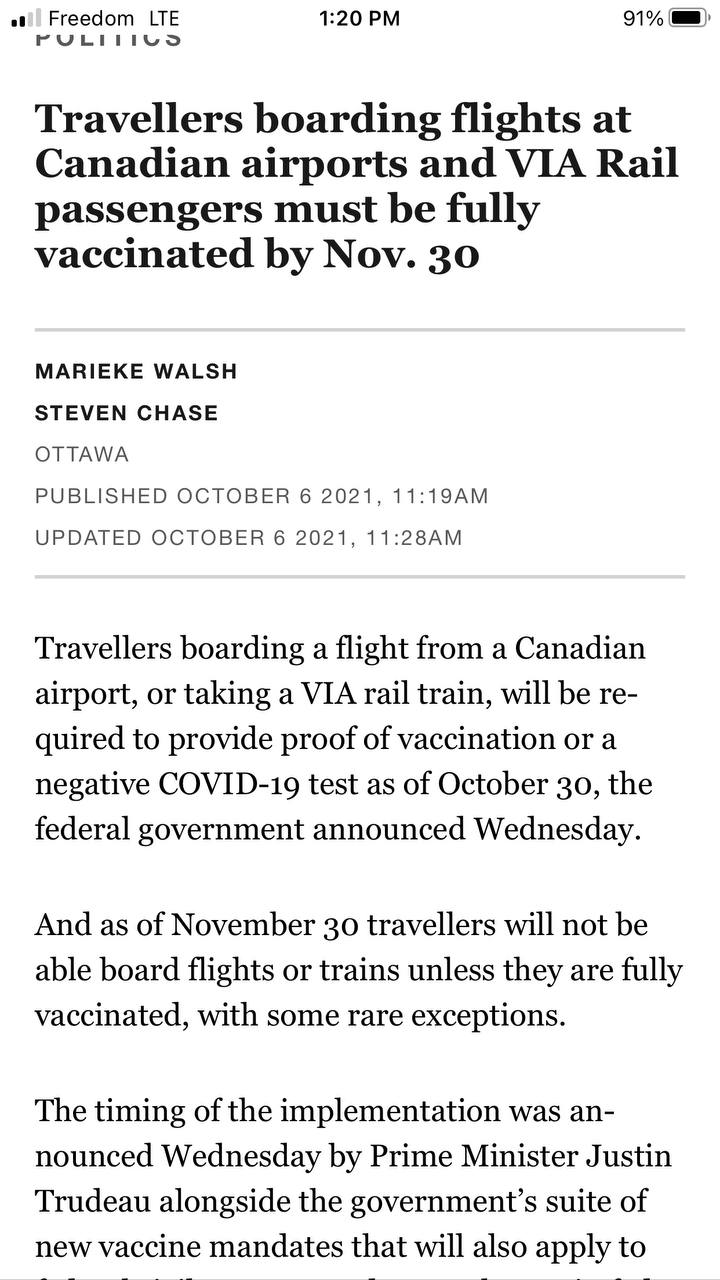Tap the paragraph starting 'And as of November 30'

coord(359,970)
